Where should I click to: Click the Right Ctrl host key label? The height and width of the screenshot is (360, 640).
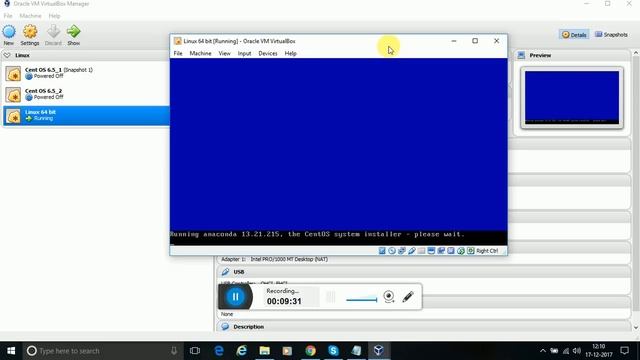pos(487,251)
